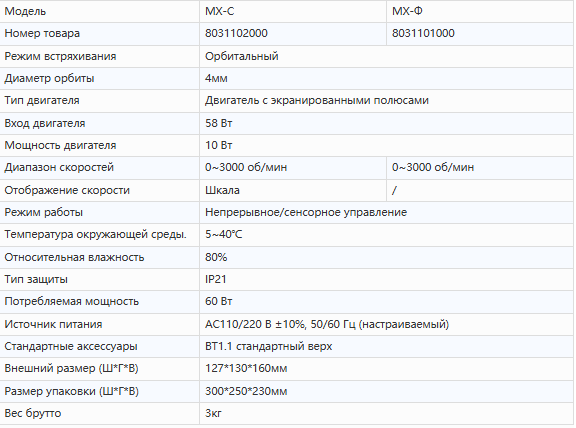Image resolution: width=576 pixels, height=428 pixels.
Task: Click the BT1.1 стандартный верх cell
Action: [x=386, y=346]
